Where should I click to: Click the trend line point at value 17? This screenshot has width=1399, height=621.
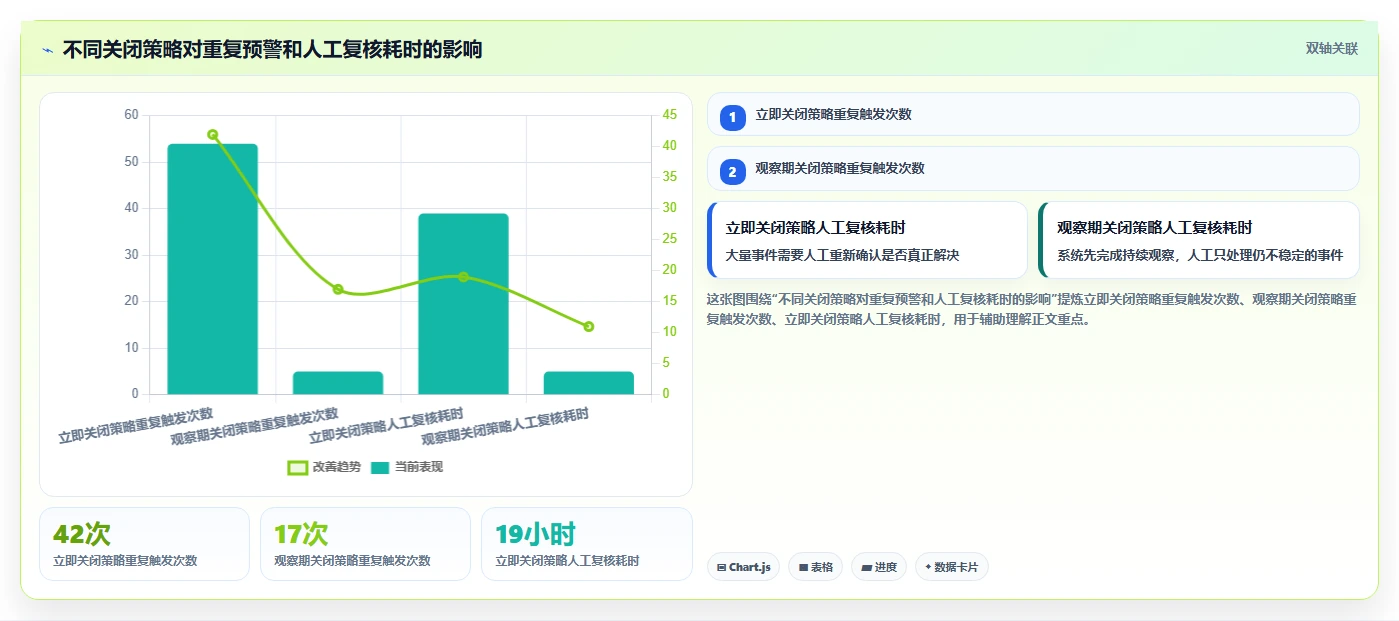pyautogui.click(x=338, y=289)
